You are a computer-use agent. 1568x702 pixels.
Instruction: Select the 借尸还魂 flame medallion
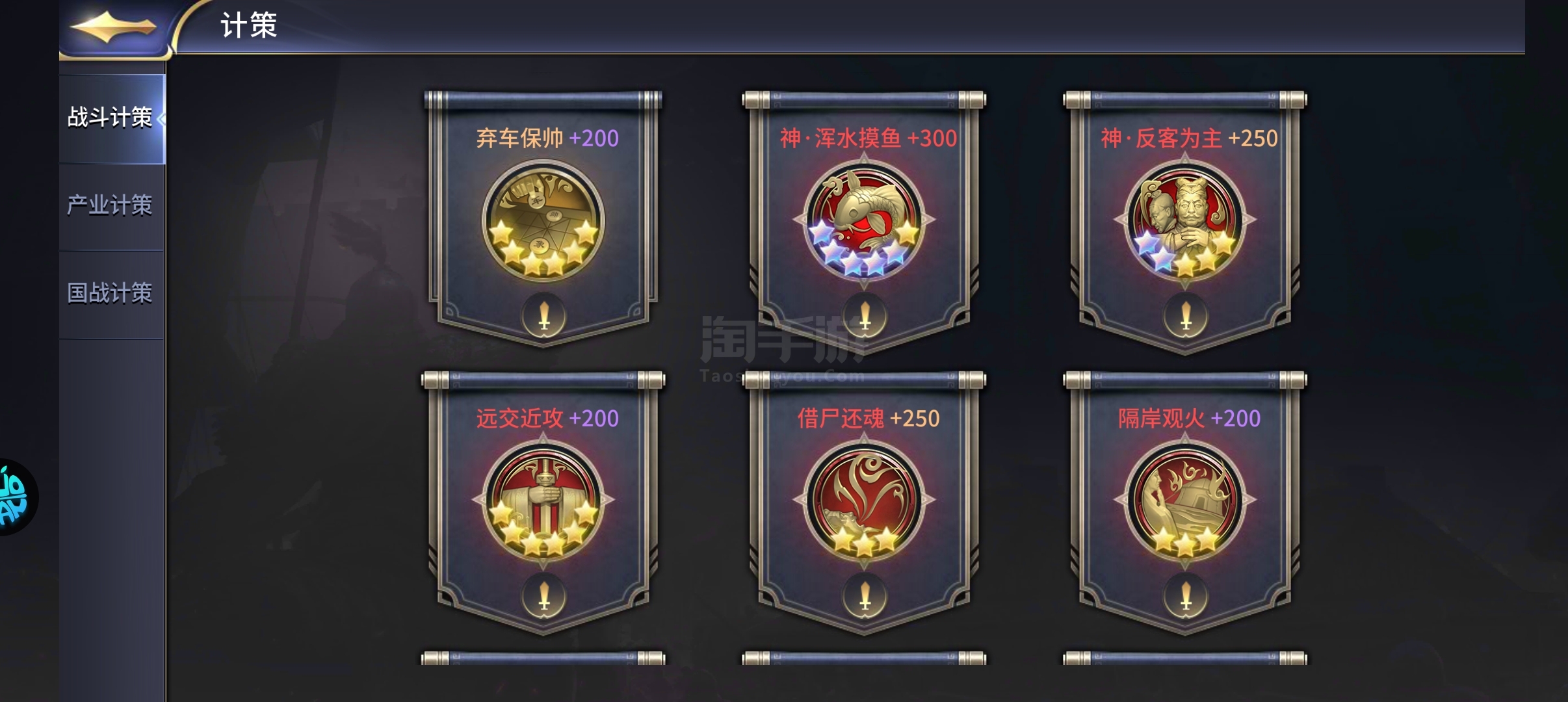864,499
